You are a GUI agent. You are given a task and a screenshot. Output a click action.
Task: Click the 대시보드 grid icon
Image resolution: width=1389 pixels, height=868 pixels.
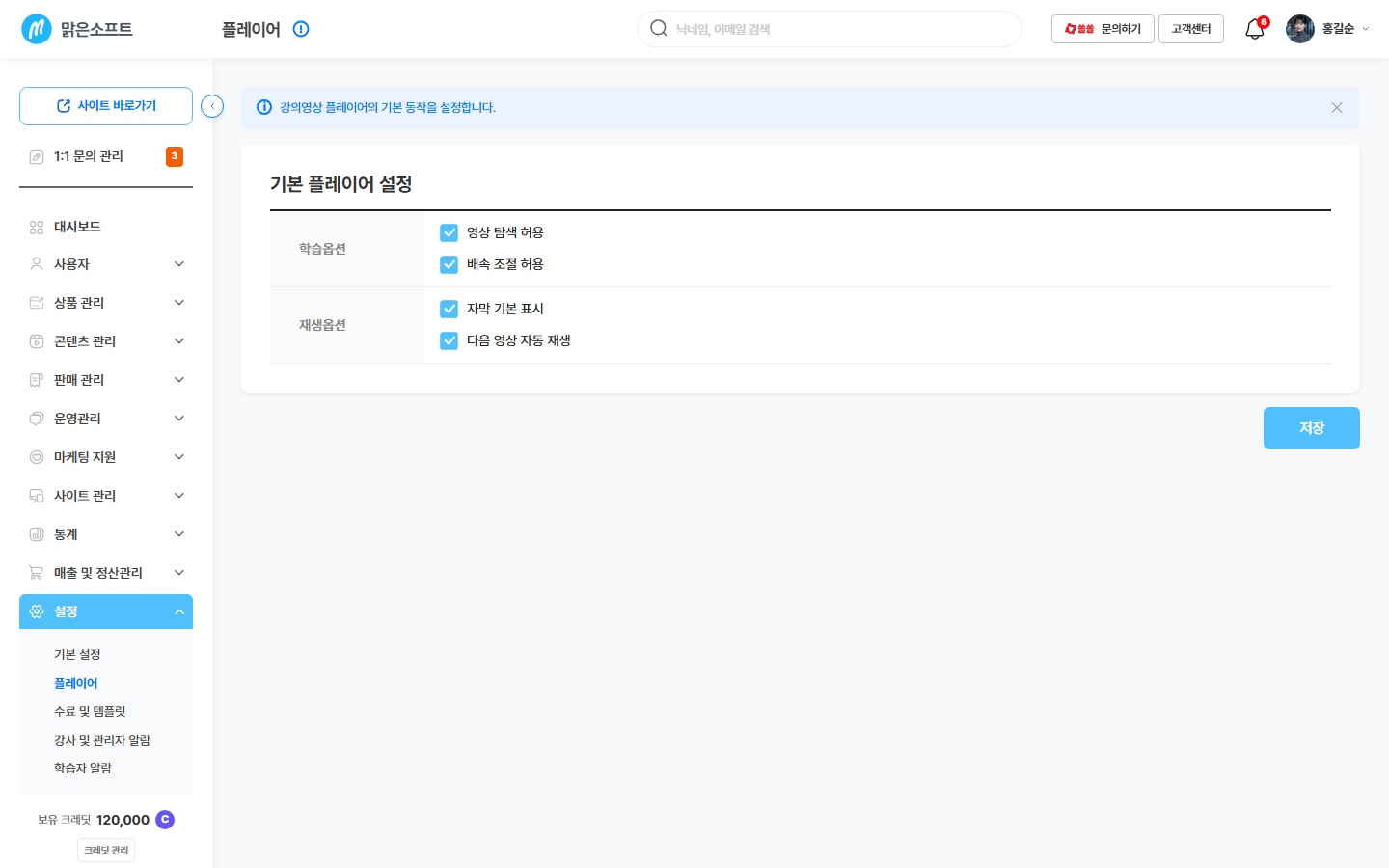37,228
